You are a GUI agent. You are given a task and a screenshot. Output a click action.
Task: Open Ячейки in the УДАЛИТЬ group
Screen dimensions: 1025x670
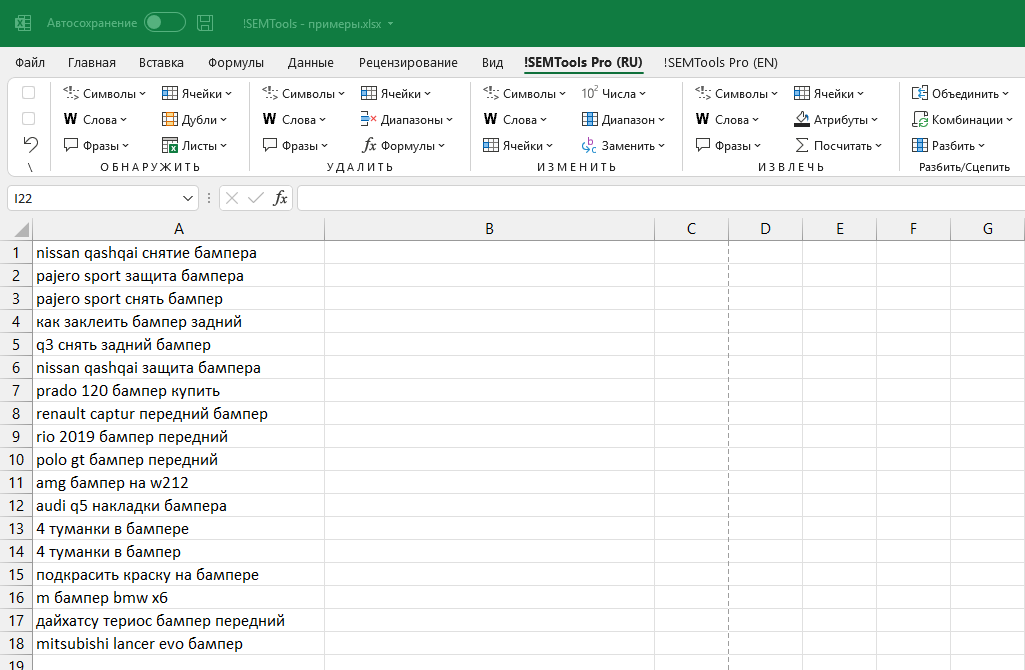(x=395, y=93)
